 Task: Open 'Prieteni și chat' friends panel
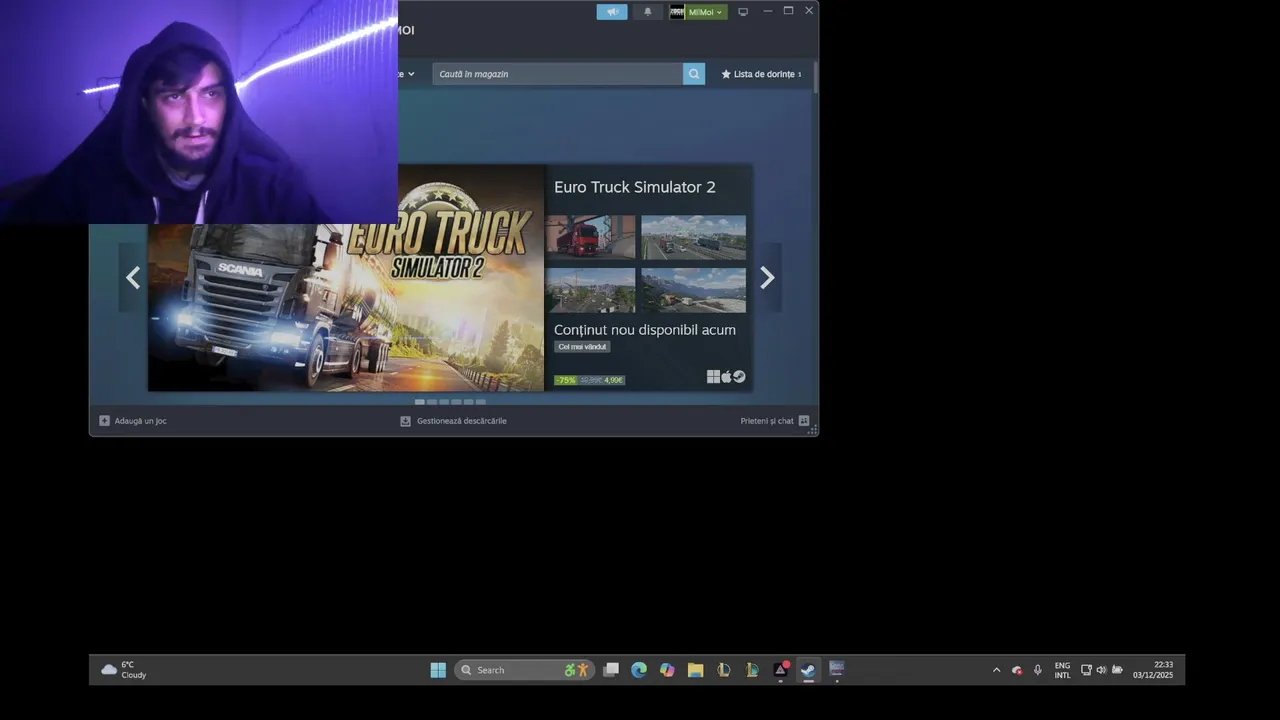click(x=775, y=421)
